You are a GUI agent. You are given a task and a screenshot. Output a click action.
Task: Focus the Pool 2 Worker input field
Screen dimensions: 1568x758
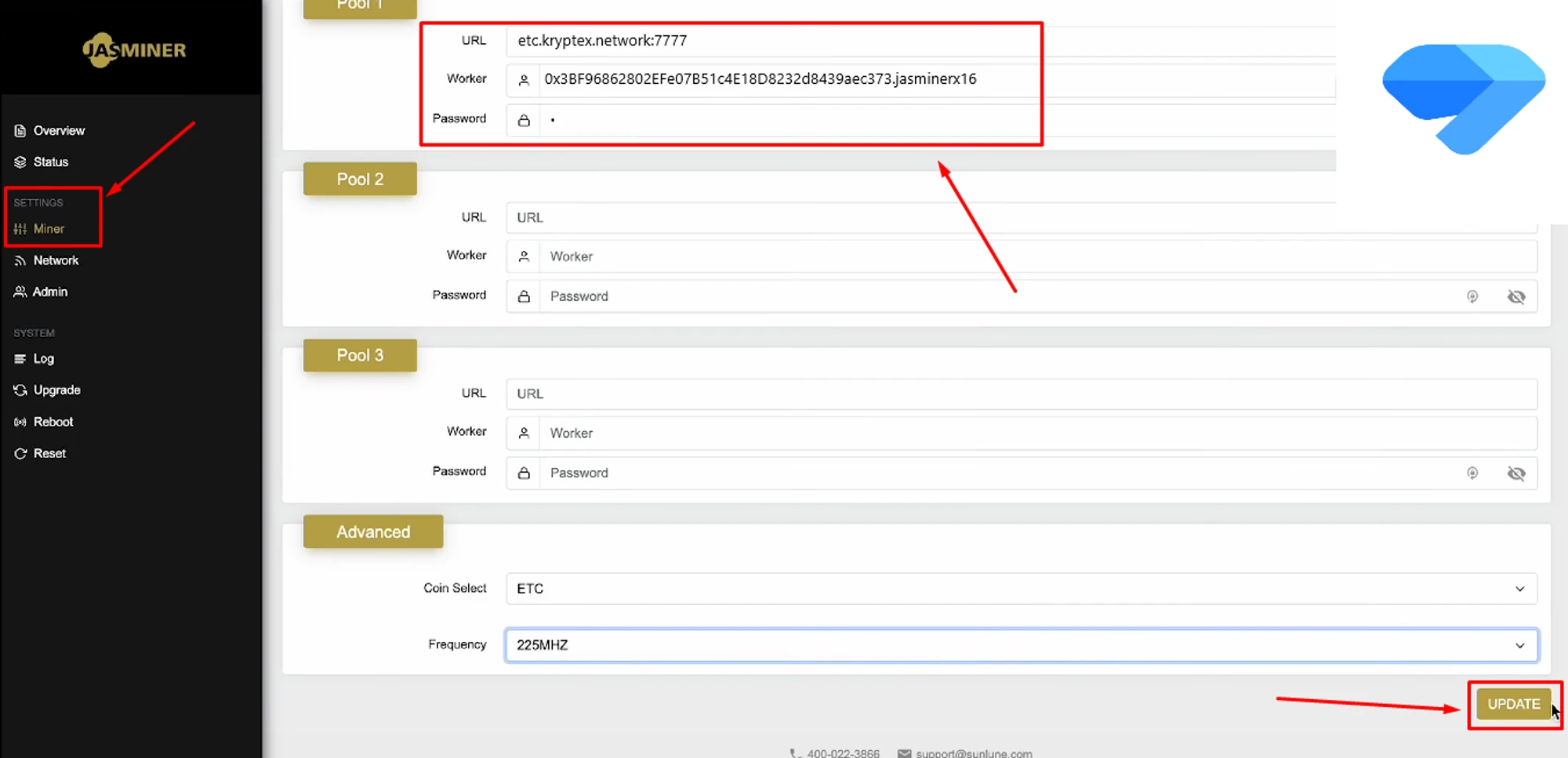1035,256
